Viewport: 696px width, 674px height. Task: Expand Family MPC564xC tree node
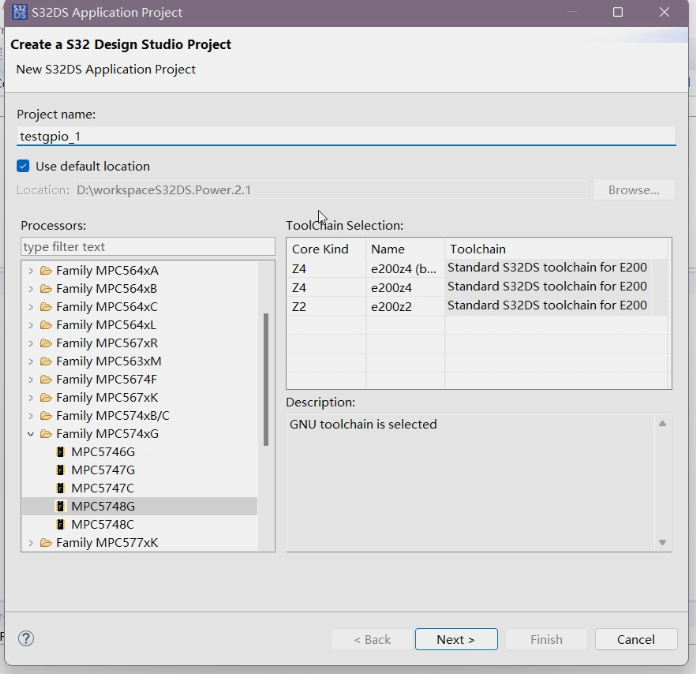click(x=30, y=307)
